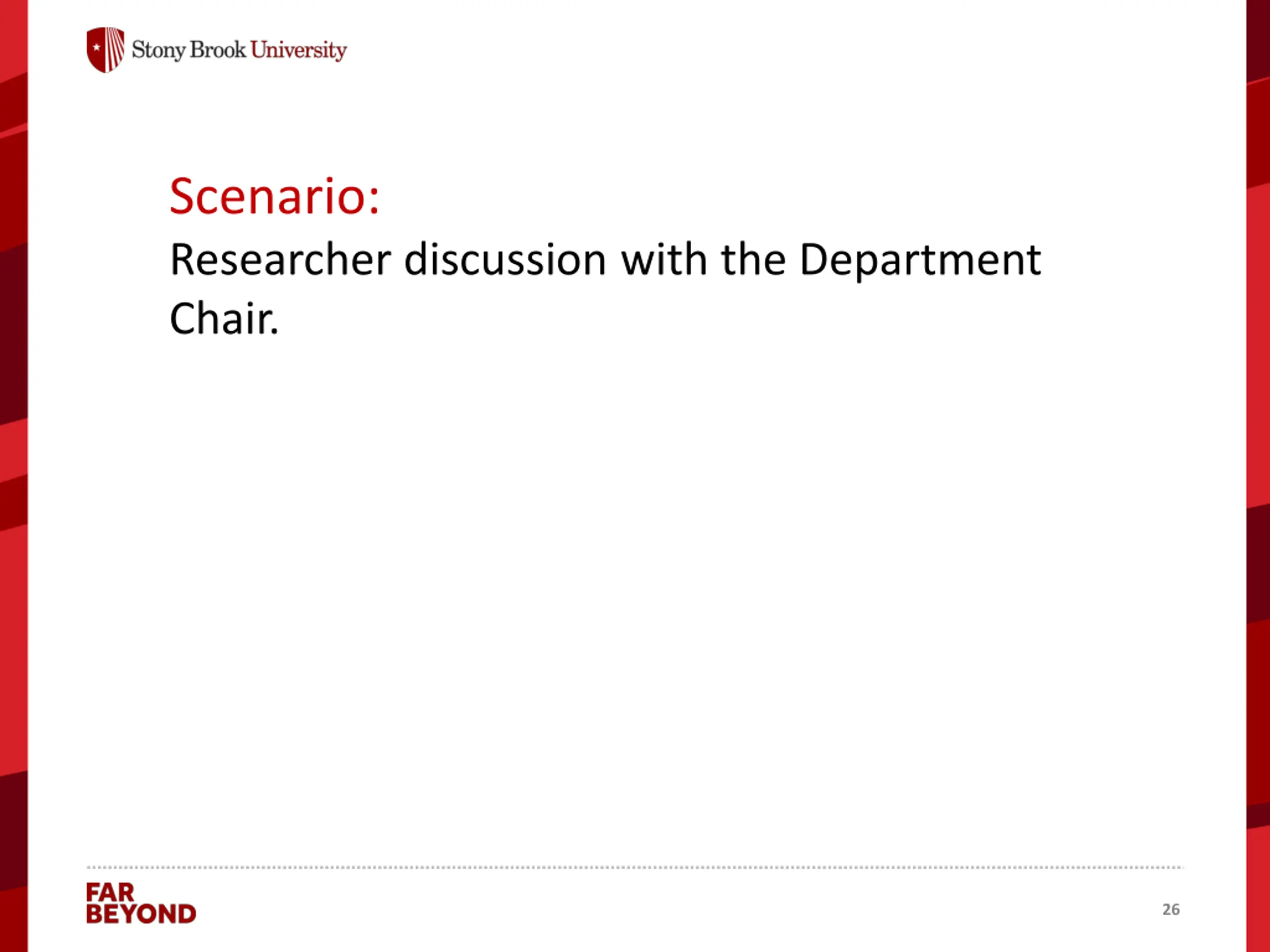Click slide number 26
The width and height of the screenshot is (1270, 952).
(x=1171, y=909)
